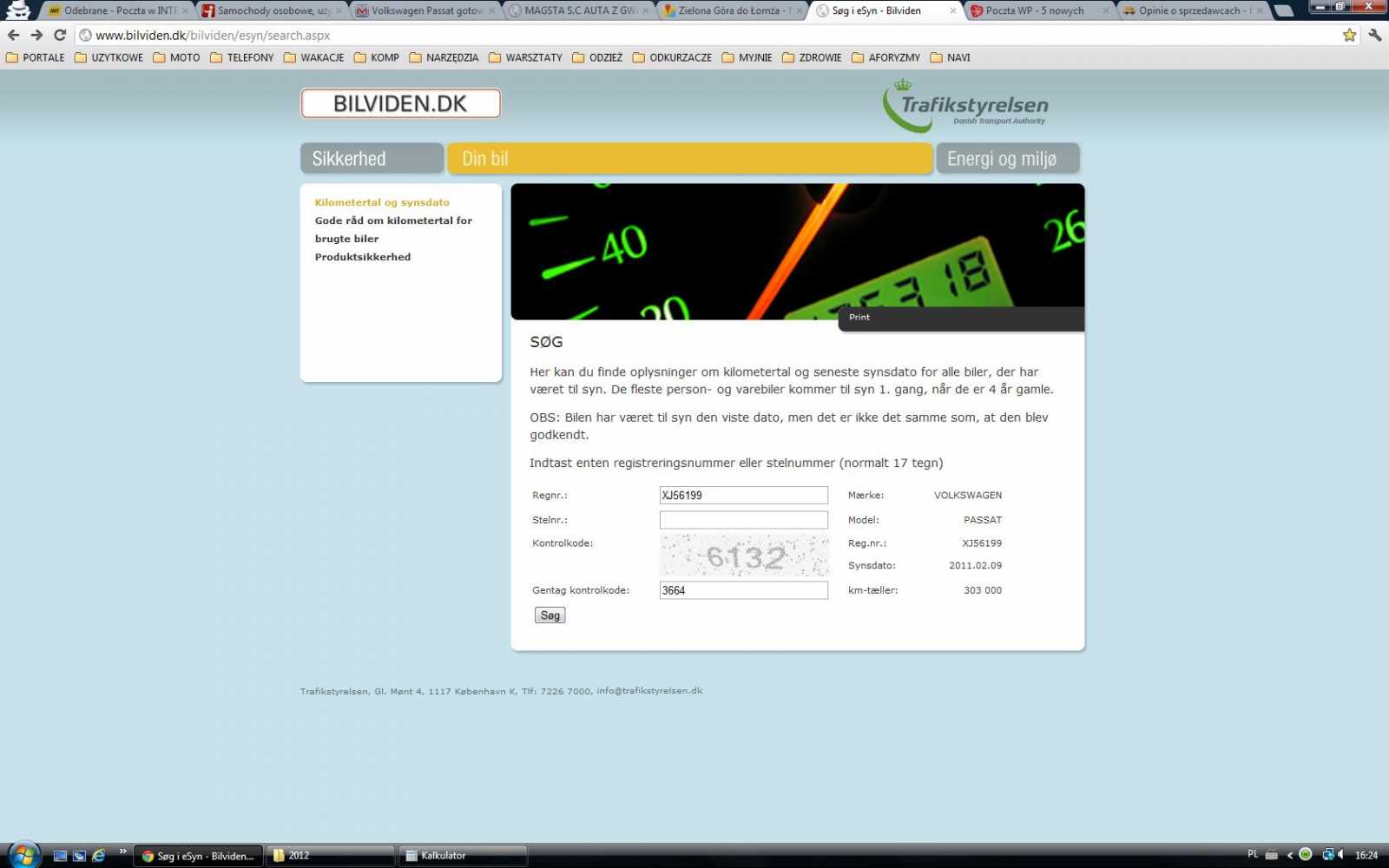Go back with the browser back arrow
1389x868 pixels.
pyautogui.click(x=13, y=36)
